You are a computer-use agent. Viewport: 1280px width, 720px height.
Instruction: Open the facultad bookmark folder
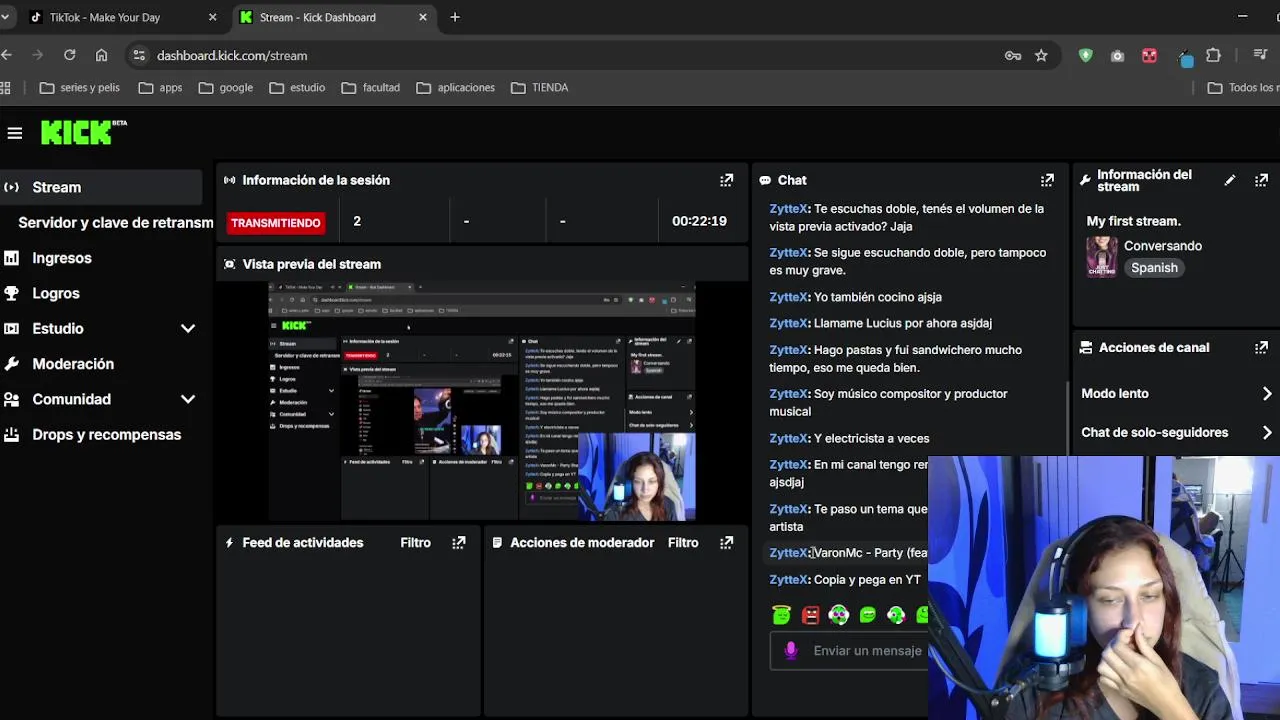tap(370, 87)
